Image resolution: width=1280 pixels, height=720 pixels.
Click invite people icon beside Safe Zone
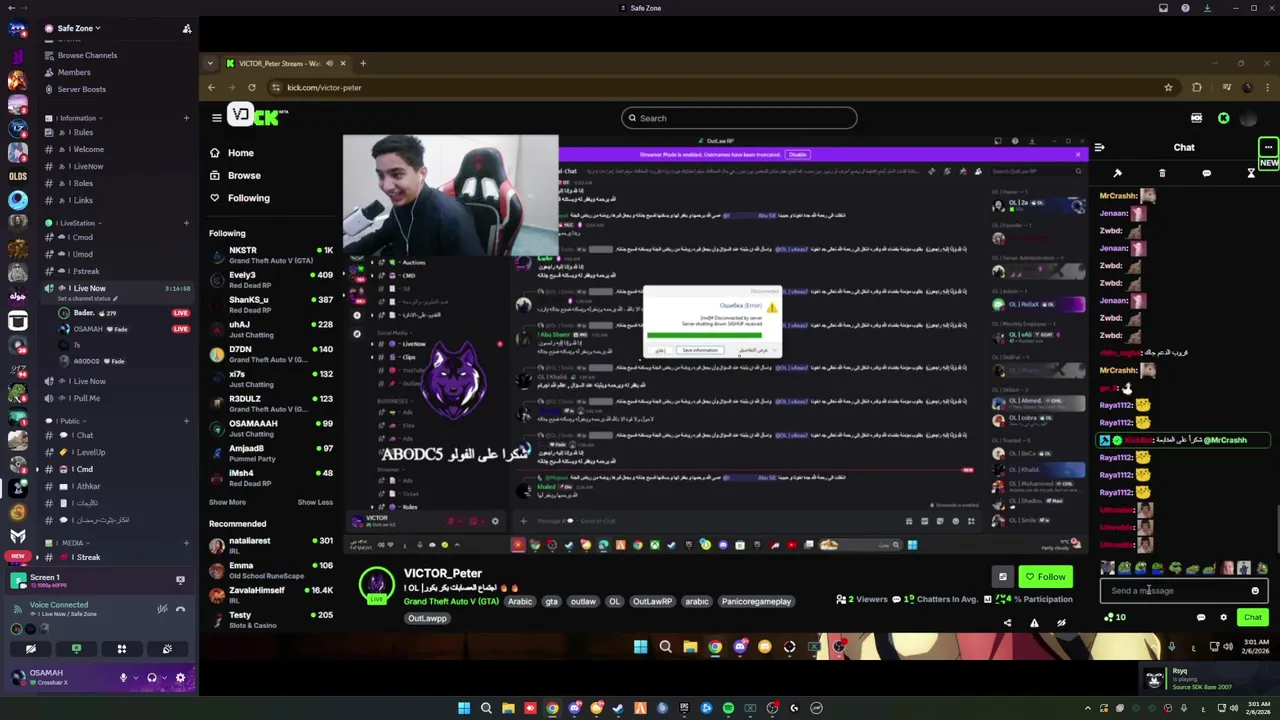click(187, 29)
